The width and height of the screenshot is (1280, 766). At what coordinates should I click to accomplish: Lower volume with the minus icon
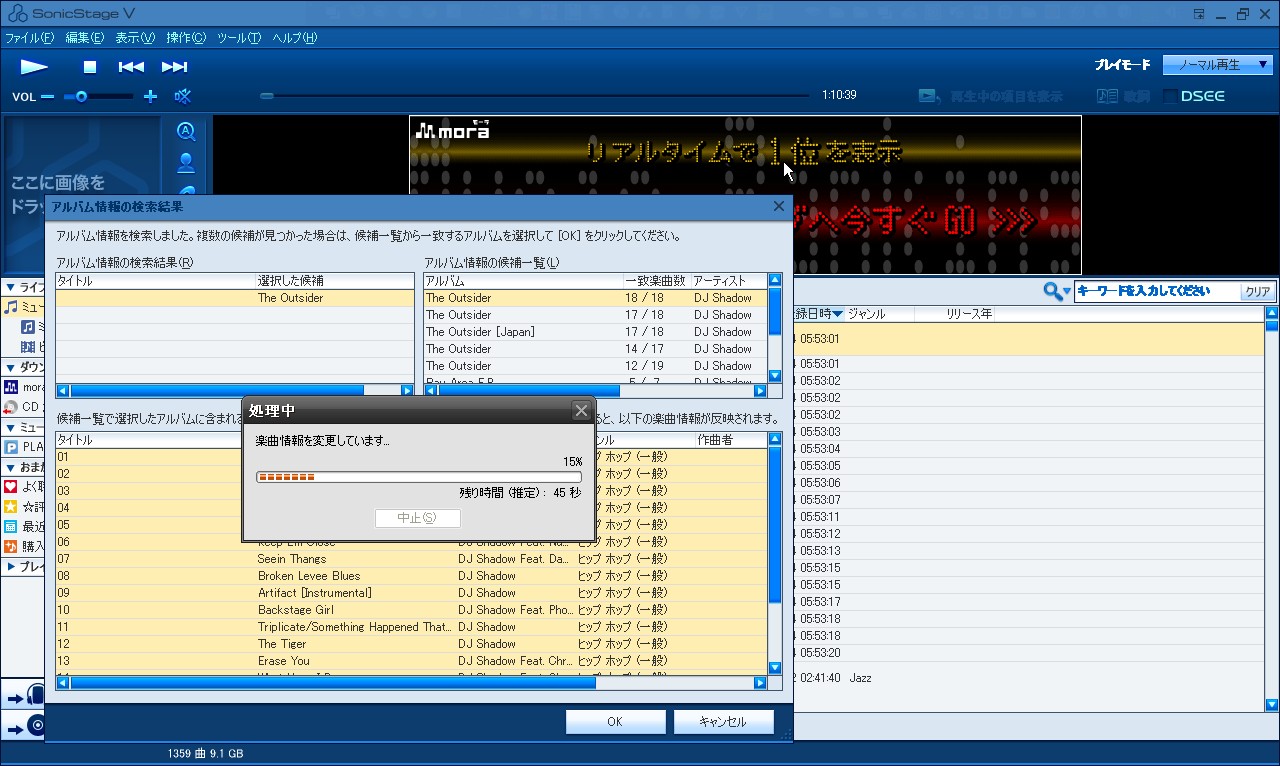[x=47, y=97]
